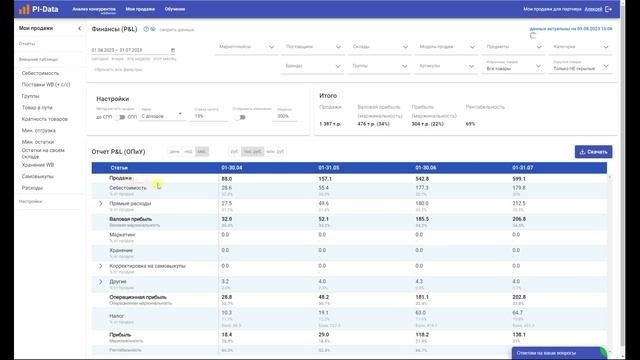Screen dimensions: 640x360
Task: Open the Себестоимость sidebar item
Action: pos(40,73)
